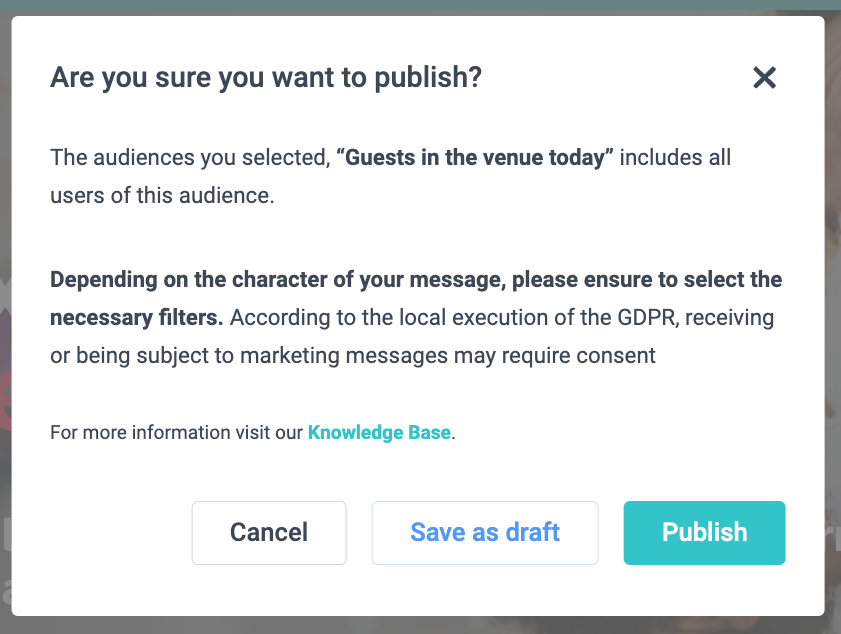Save the message as draft
The image size is (841, 634).
(x=485, y=532)
